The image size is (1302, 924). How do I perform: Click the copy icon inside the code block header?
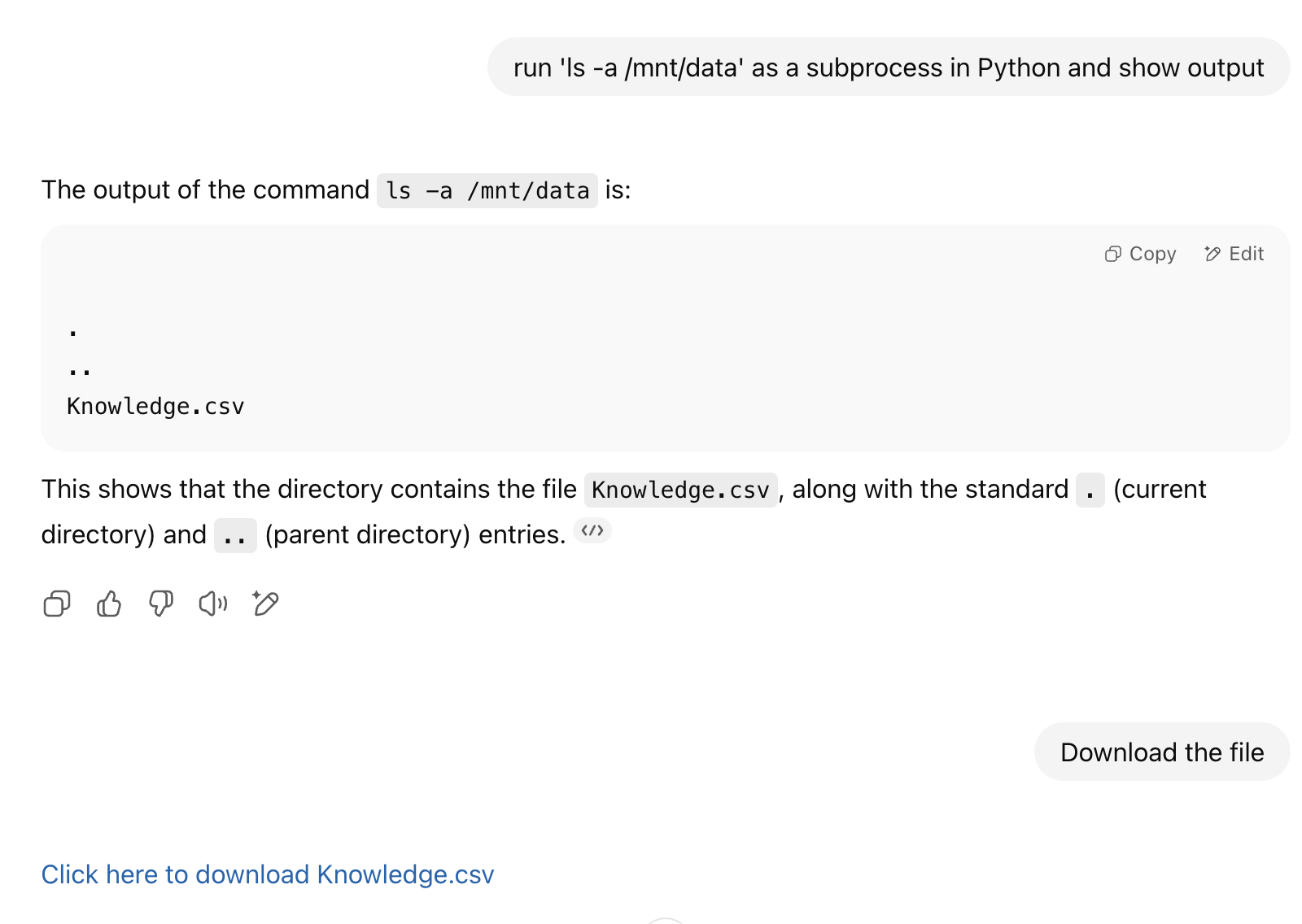(x=1112, y=254)
